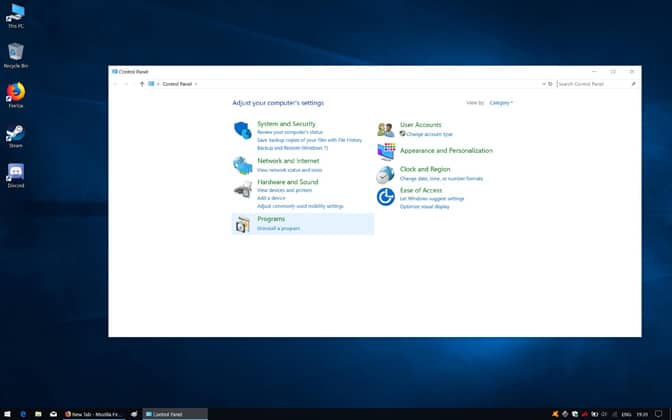Click the ENG language indicator in tray

pos(626,414)
